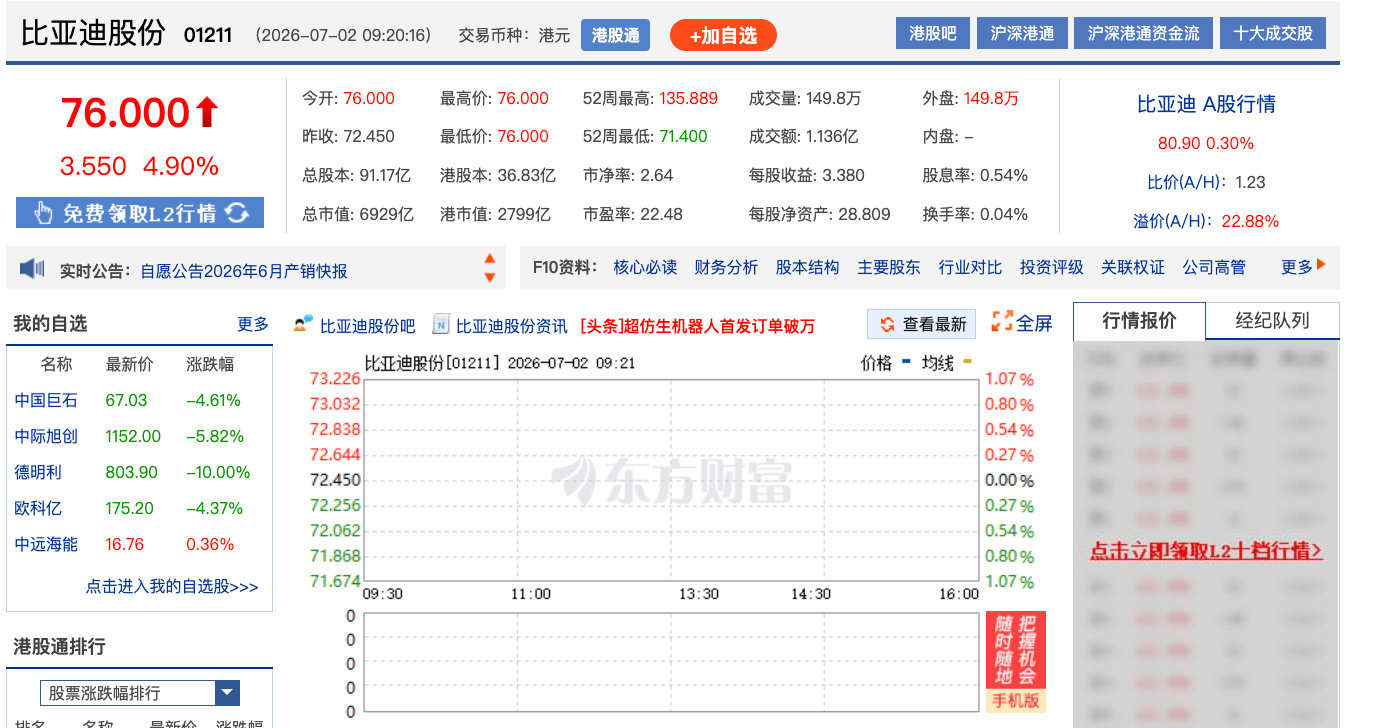Open the 十大成交股 button
Screen dimensions: 1398x728
[x=1273, y=33]
